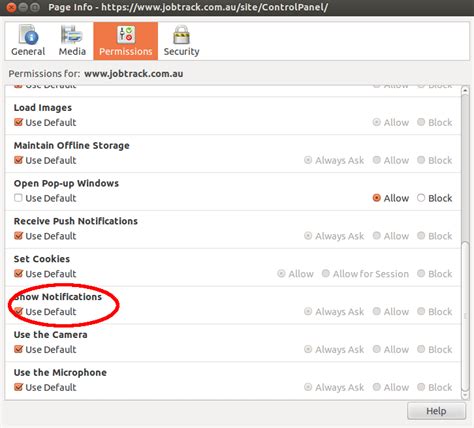Switch to Permissions tab label

(126, 52)
